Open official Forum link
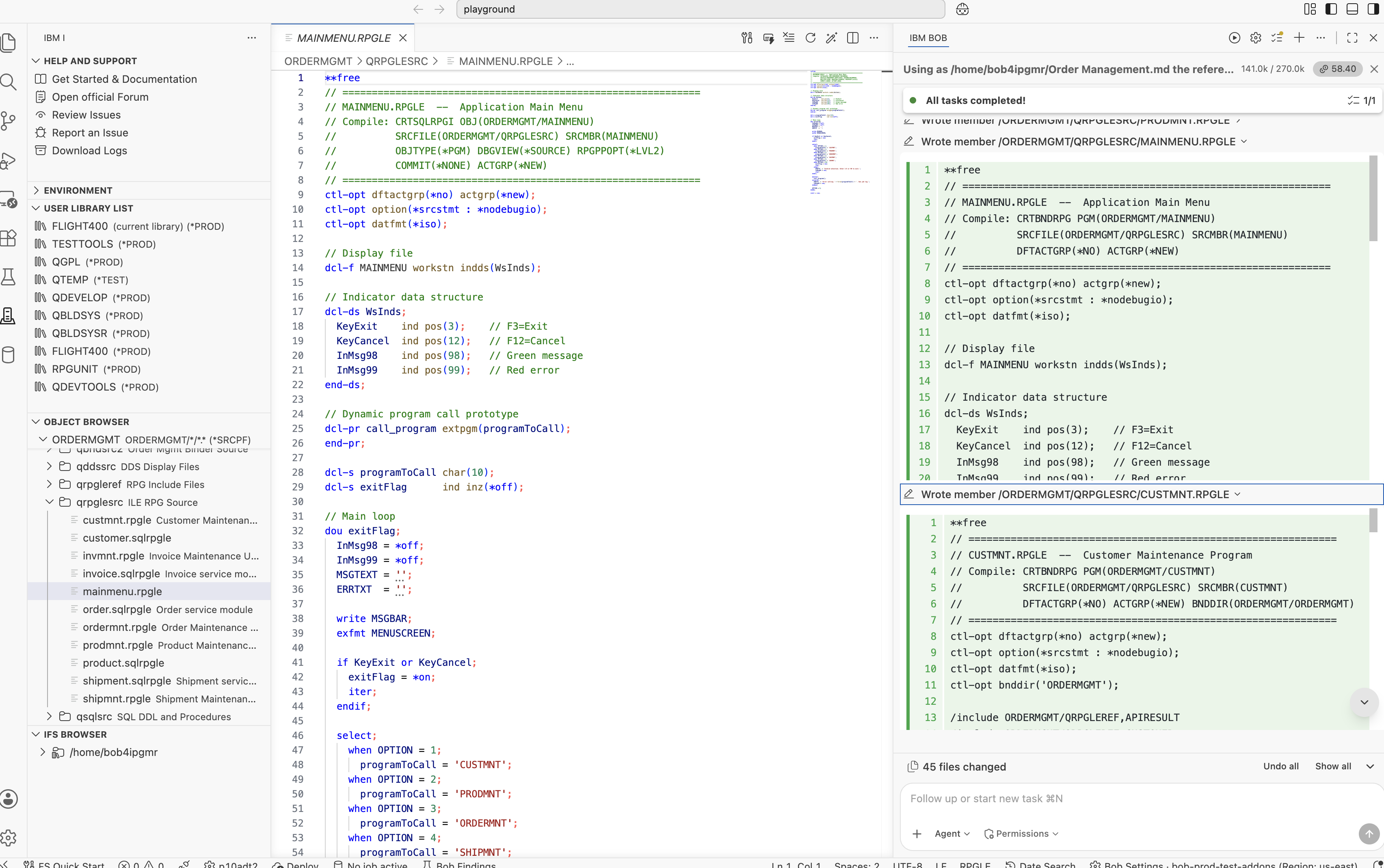 coord(100,97)
